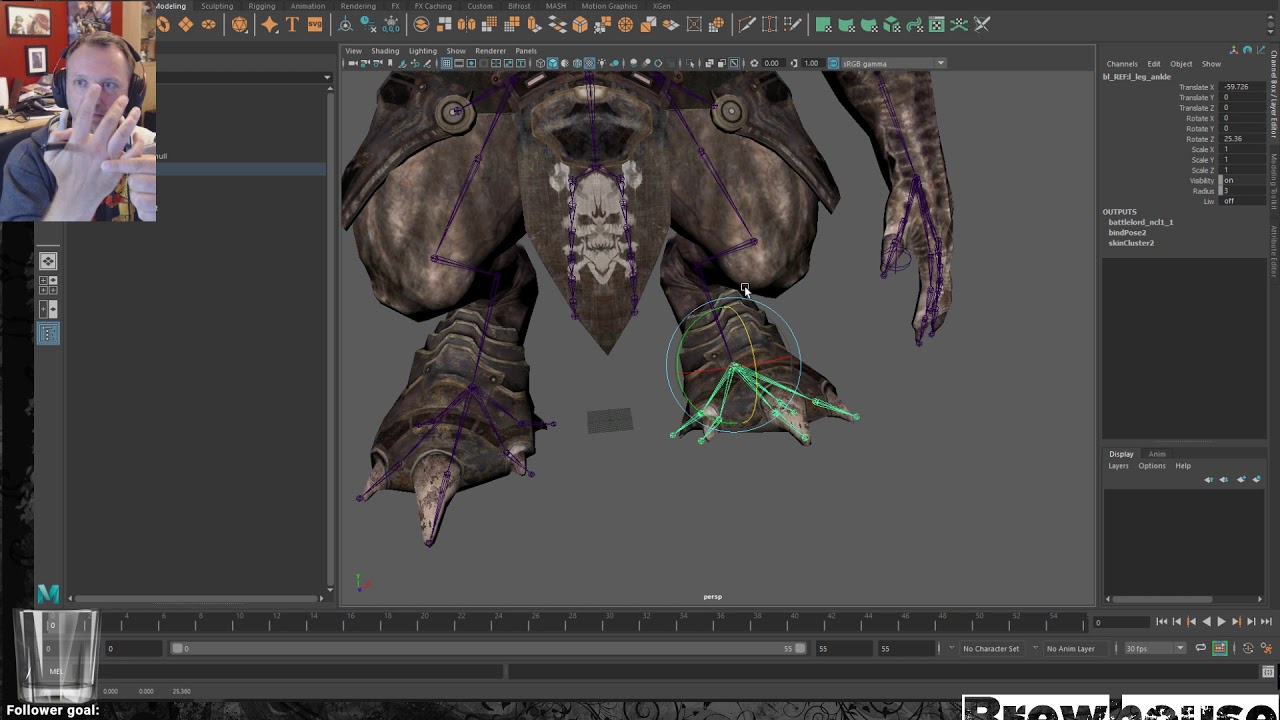Open the Channel Box / Layer Editor side tab
1280x720 pixels.
[x=1274, y=95]
